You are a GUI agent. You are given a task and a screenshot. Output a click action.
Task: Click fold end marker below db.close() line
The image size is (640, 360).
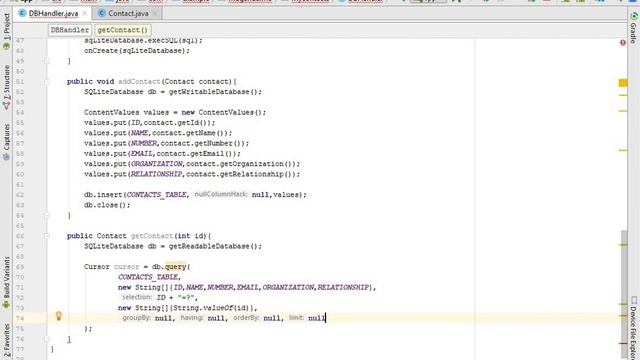click(x=47, y=216)
